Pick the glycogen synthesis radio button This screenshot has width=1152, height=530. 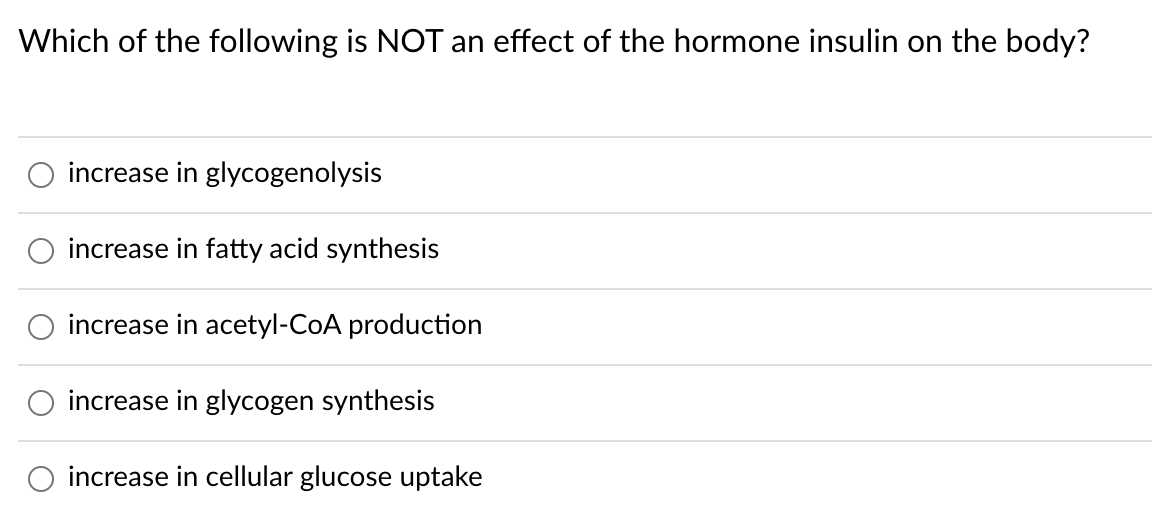(40, 403)
